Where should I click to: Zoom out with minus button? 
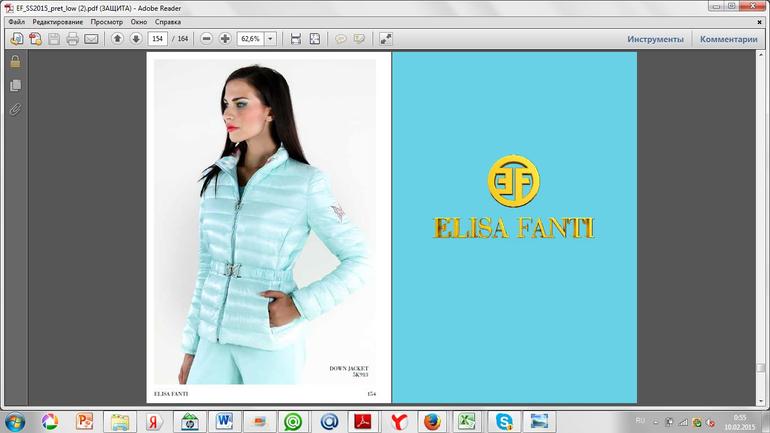(207, 38)
